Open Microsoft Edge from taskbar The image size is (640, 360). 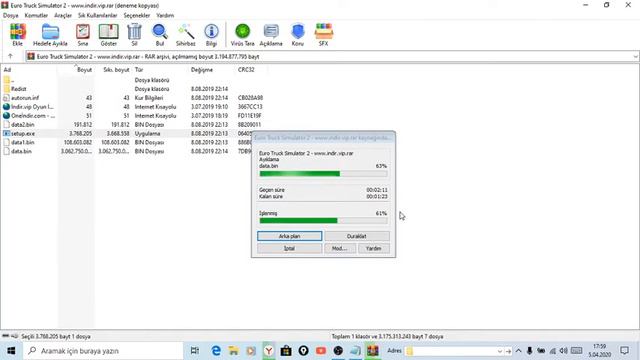pos(216,351)
